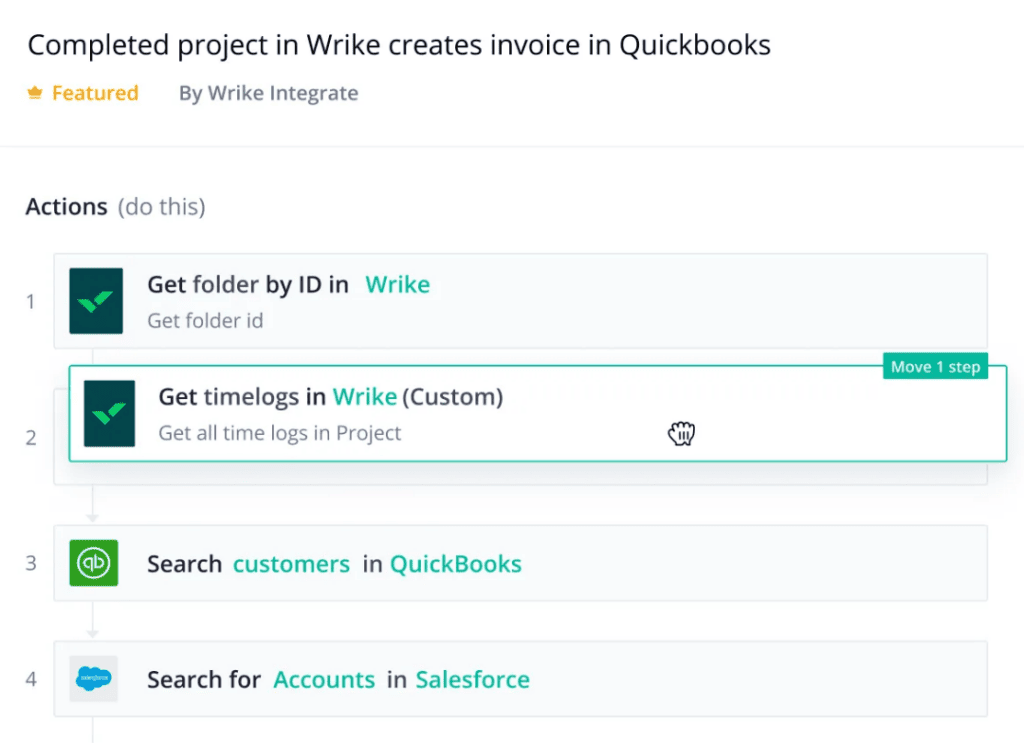Select the Get timelogs in Wrike step card
The width and height of the screenshot is (1024, 743).
(x=537, y=413)
